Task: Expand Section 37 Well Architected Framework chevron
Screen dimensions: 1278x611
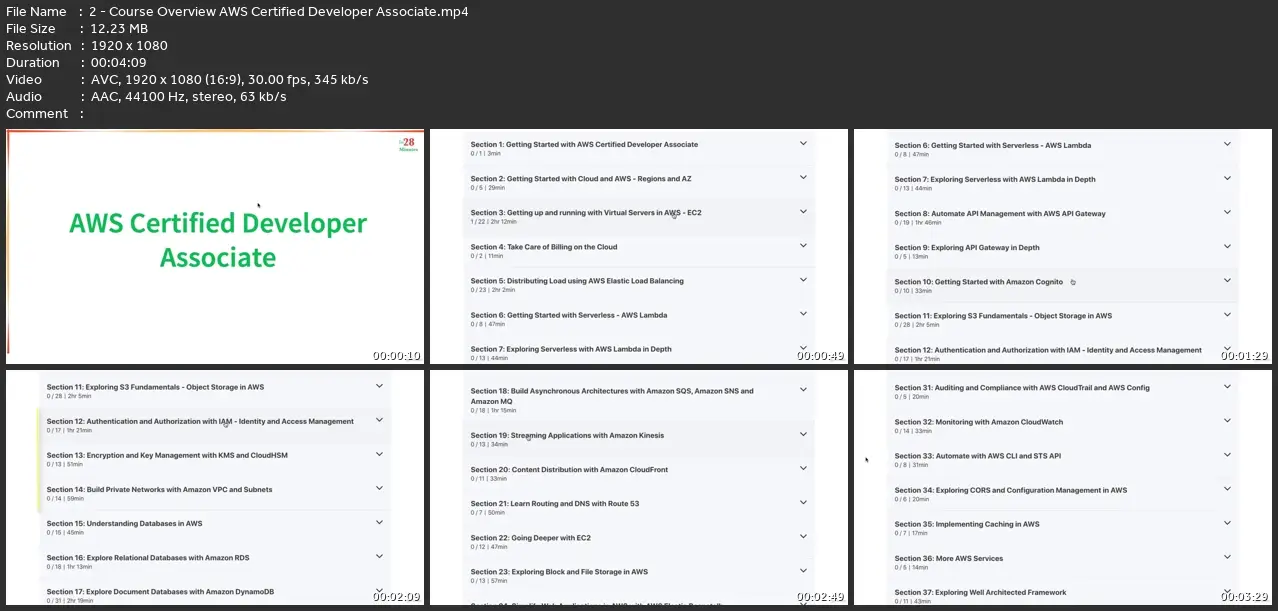Action: pyautogui.click(x=1227, y=592)
